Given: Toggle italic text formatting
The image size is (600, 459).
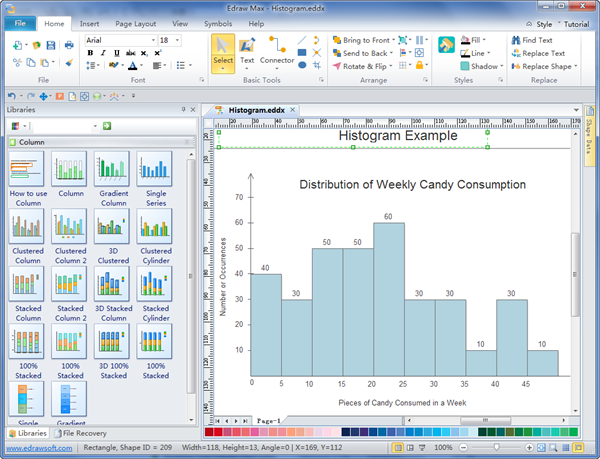Looking at the screenshot, I should [103, 53].
